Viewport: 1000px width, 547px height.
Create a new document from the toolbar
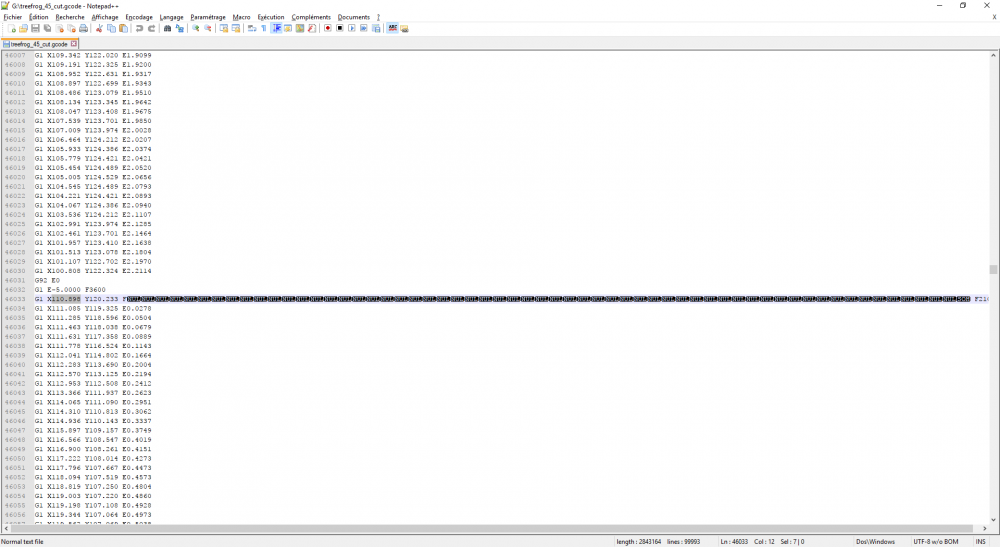11,28
